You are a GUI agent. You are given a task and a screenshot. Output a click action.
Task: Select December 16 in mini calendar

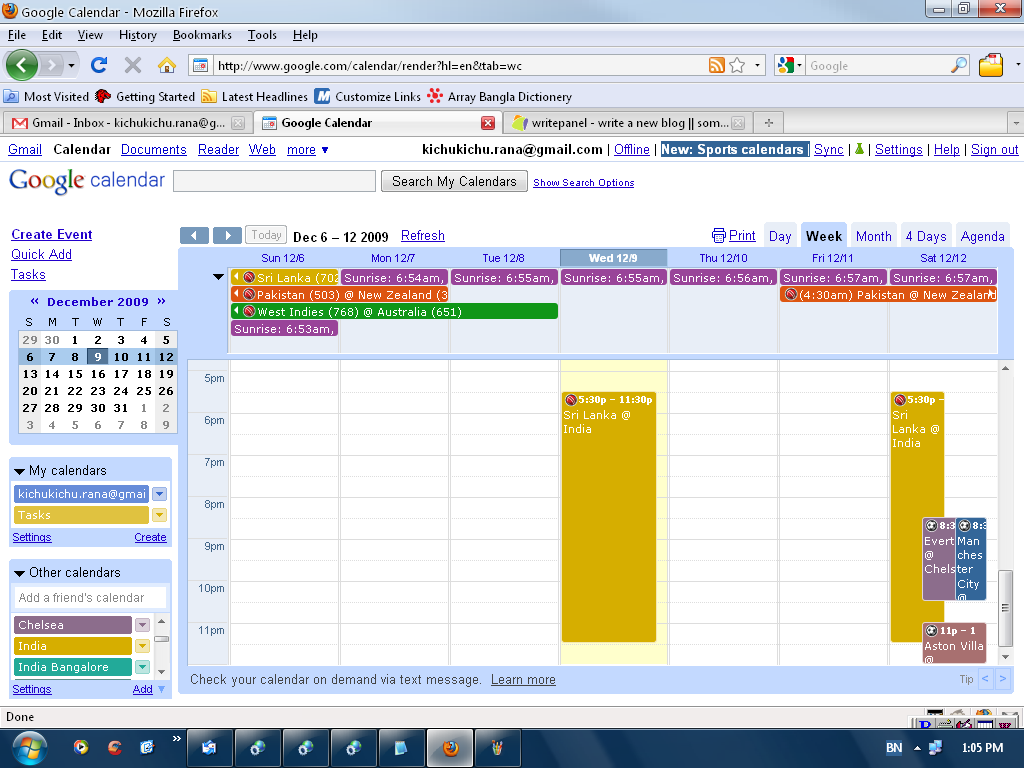tap(98, 374)
